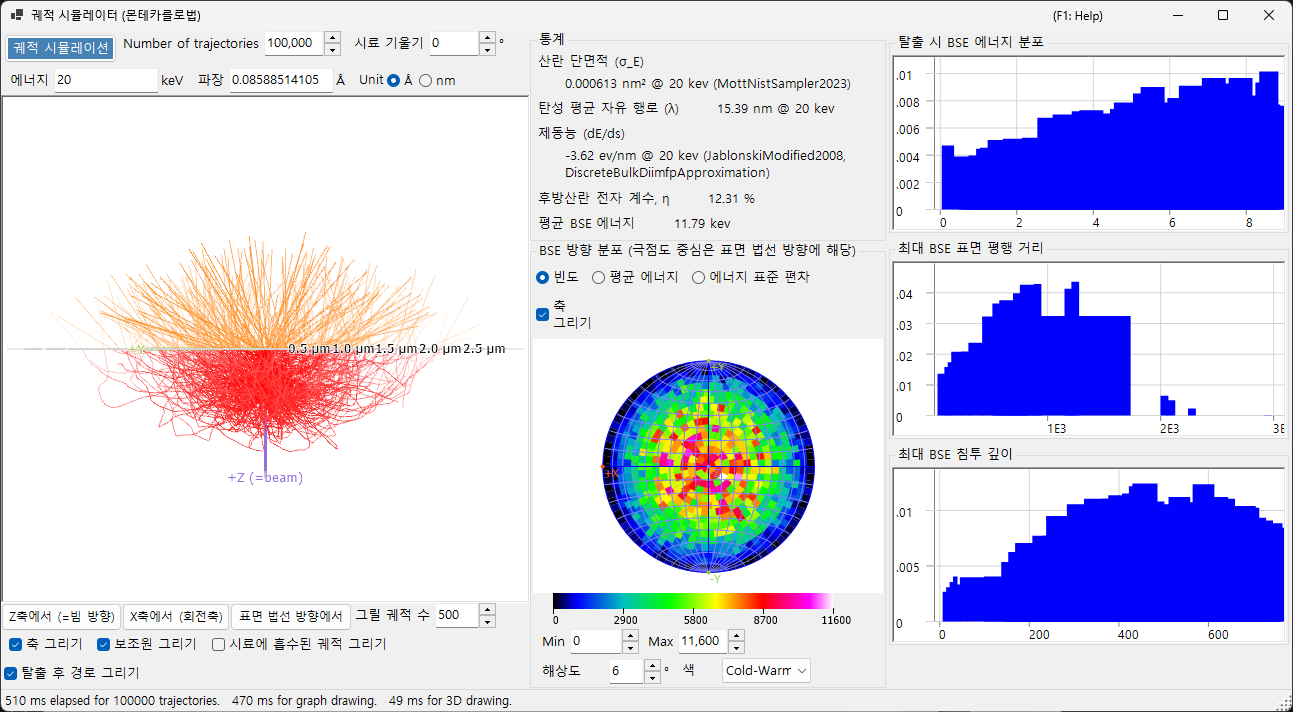Viewport: 1293px width, 712px height.
Task: View from X축에서 (회전축)
Action: [177, 616]
